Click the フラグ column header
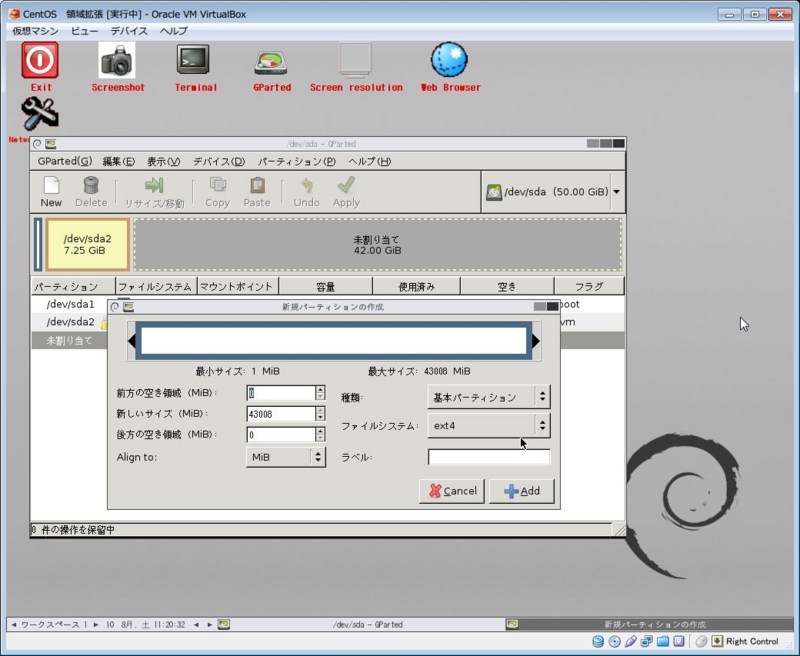The width and height of the screenshot is (800, 656). tap(589, 286)
